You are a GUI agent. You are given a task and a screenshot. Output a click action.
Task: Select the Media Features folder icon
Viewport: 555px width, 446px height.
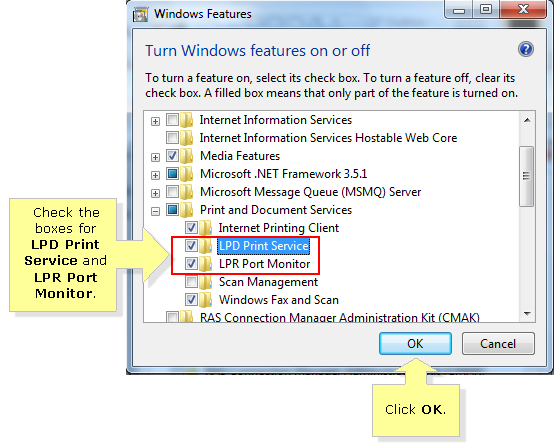click(187, 156)
